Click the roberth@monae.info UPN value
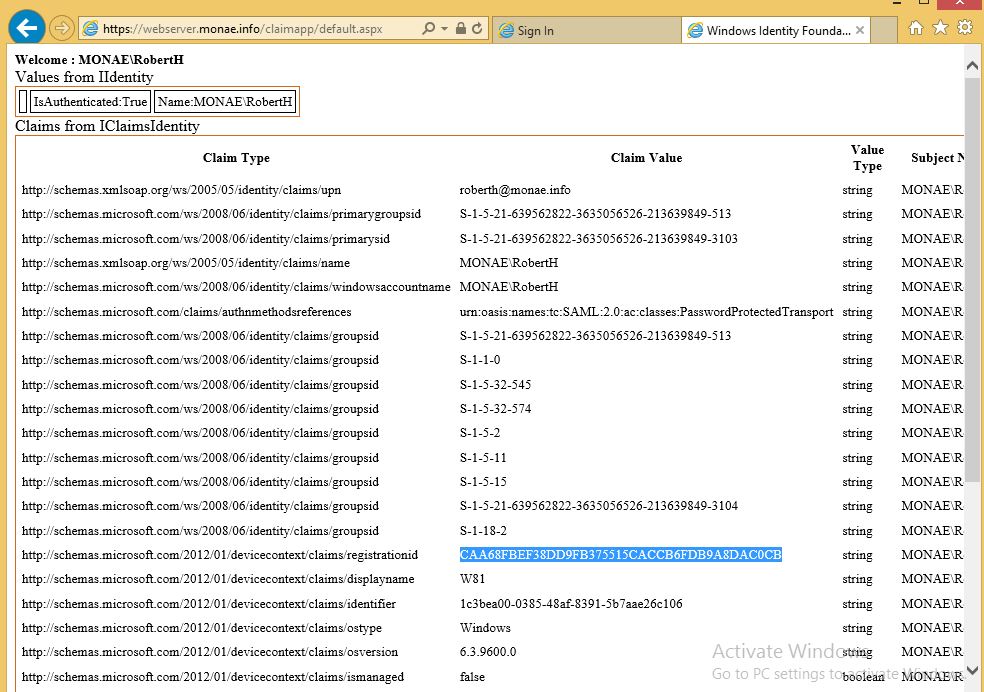 pyautogui.click(x=515, y=190)
